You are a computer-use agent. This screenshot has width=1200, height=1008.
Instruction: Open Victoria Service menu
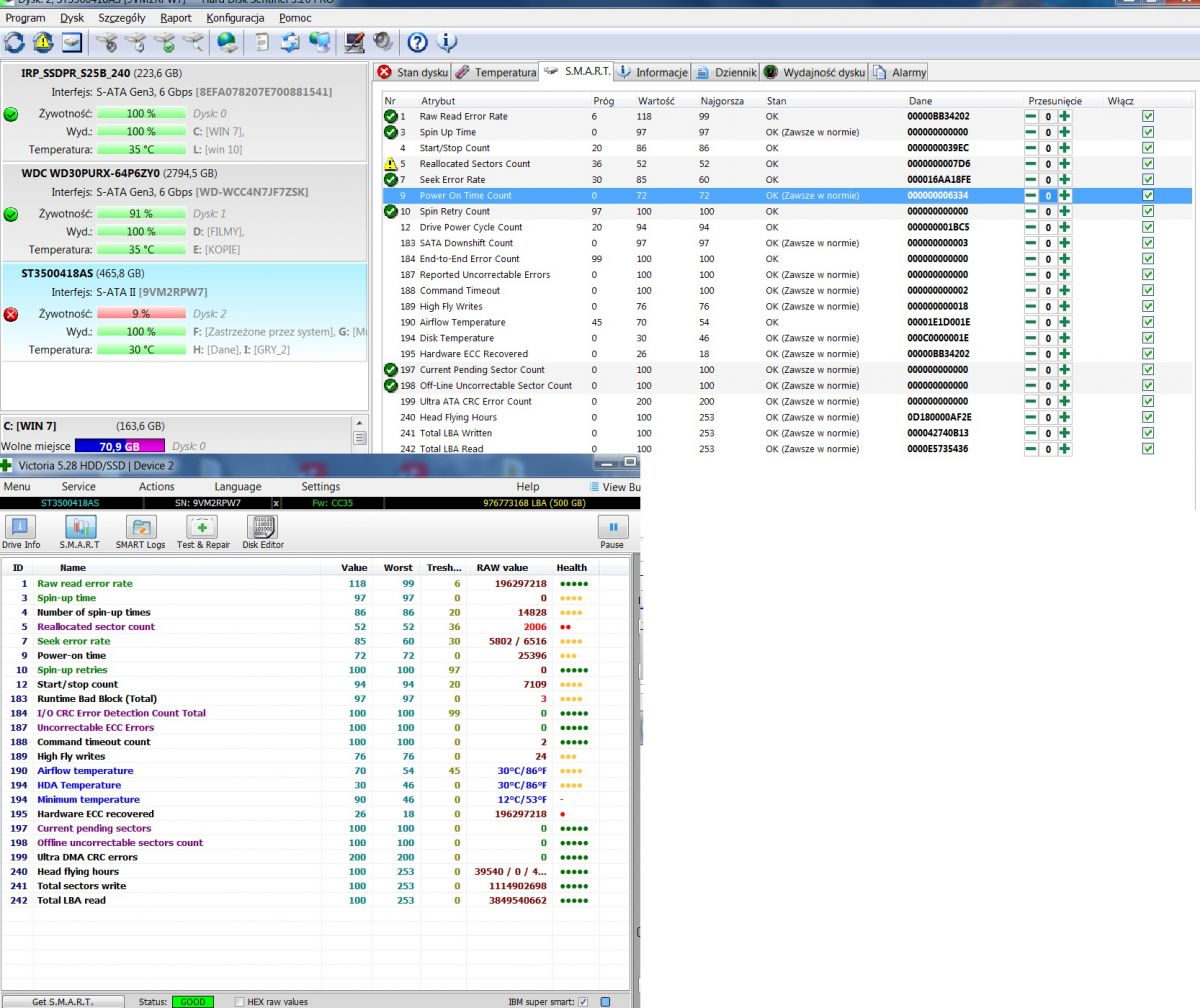pos(79,487)
